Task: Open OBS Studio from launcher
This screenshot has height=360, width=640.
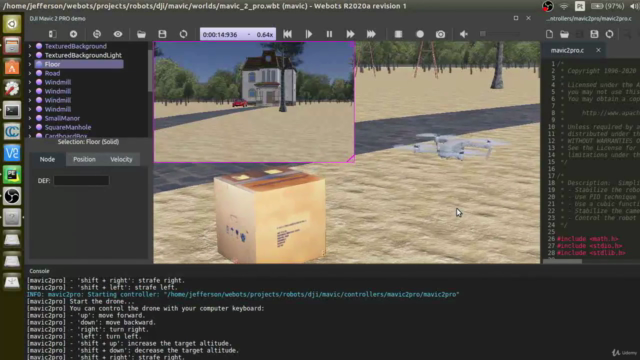Action: pyautogui.click(x=12, y=196)
